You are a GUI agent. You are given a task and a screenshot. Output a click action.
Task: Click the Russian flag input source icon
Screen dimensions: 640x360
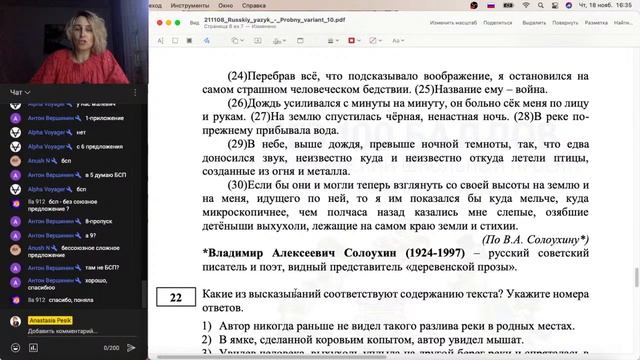(491, 6)
